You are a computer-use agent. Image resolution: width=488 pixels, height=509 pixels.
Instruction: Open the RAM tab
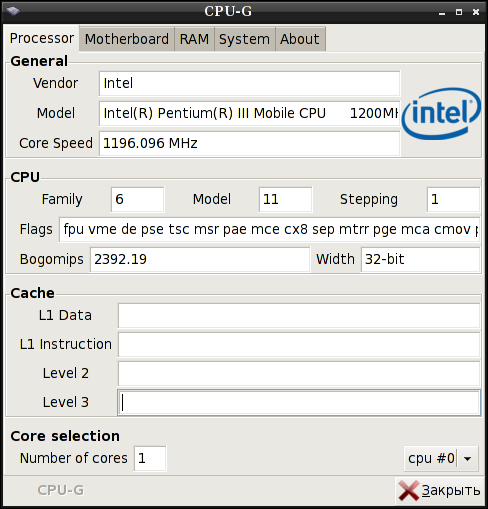(194, 39)
